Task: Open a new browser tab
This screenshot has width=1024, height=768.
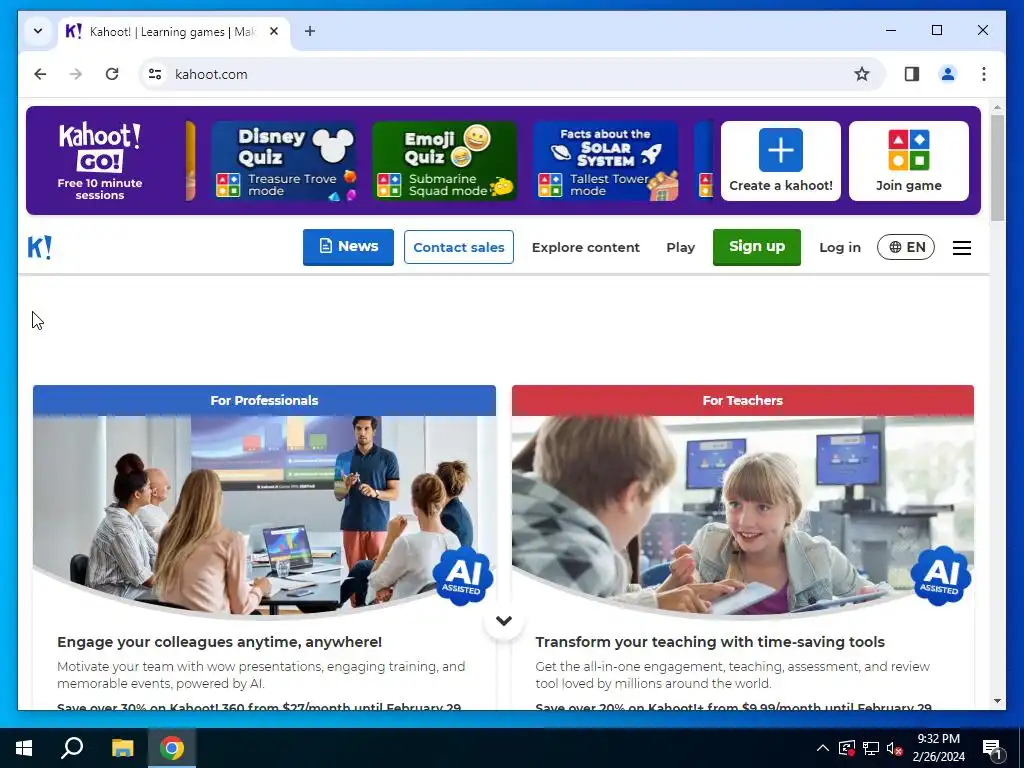Action: click(x=310, y=31)
